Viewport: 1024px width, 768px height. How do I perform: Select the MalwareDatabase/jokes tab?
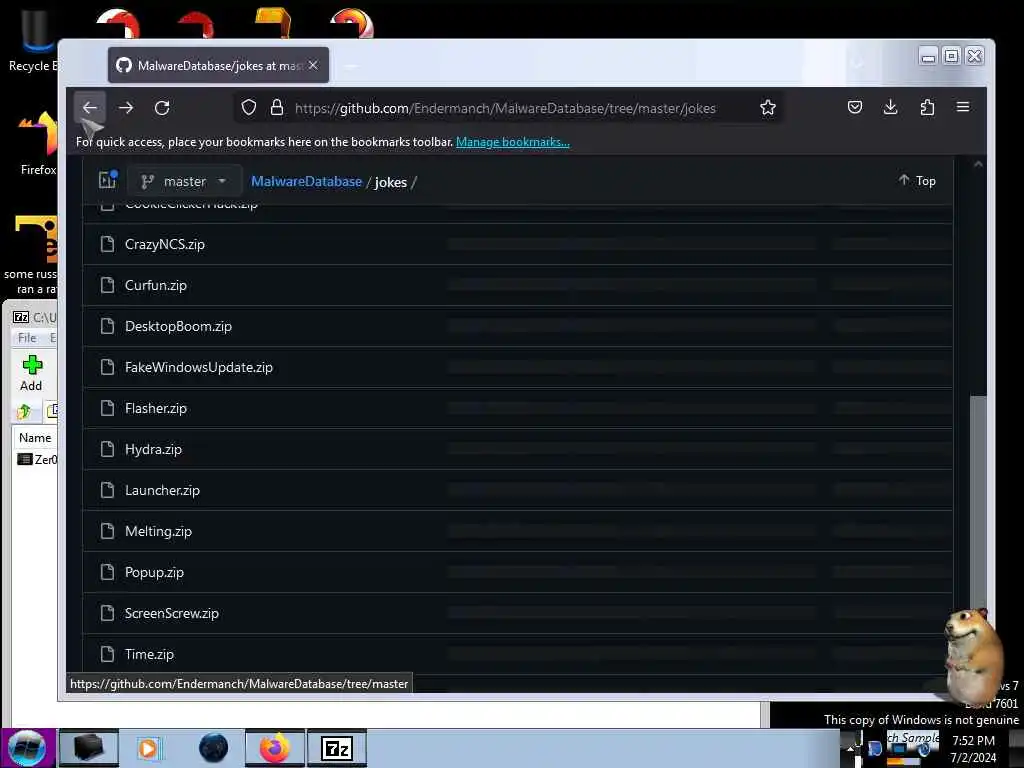(218, 65)
